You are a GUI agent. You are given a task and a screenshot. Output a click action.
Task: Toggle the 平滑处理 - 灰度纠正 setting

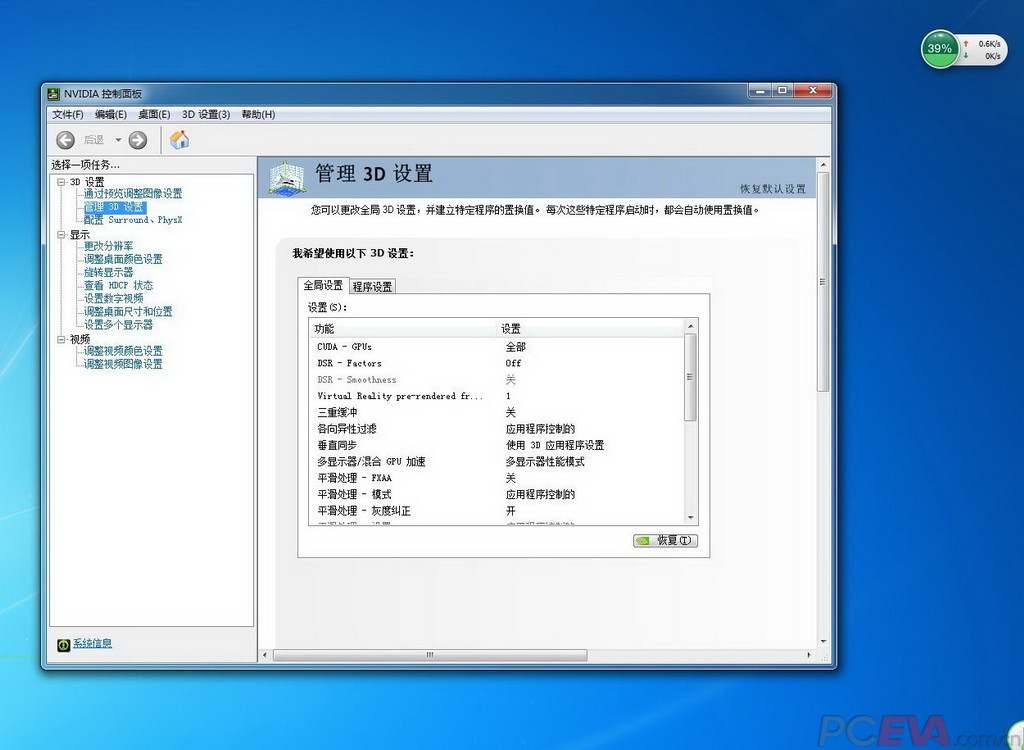tap(508, 510)
